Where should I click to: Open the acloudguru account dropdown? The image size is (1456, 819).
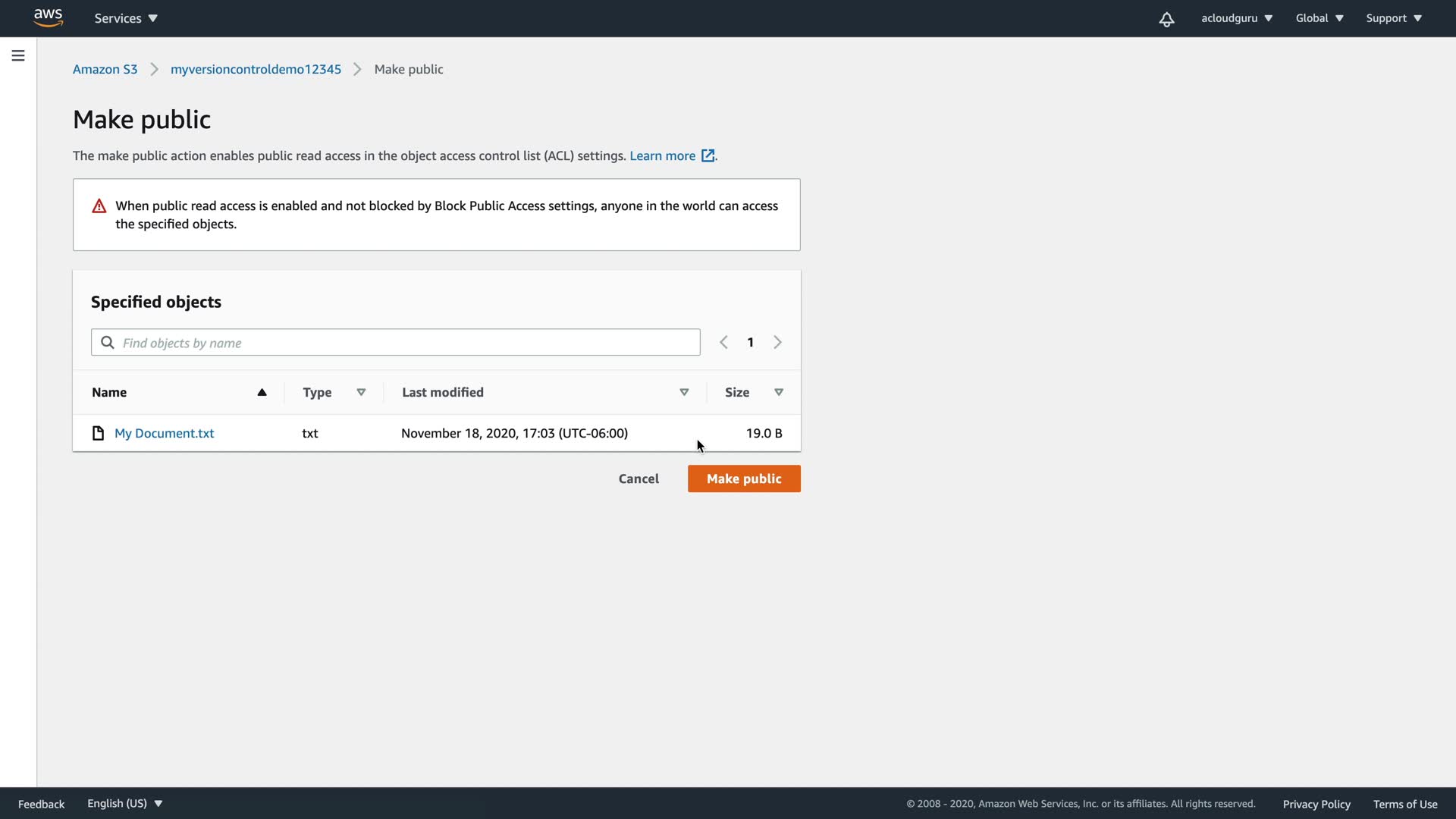[1236, 18]
